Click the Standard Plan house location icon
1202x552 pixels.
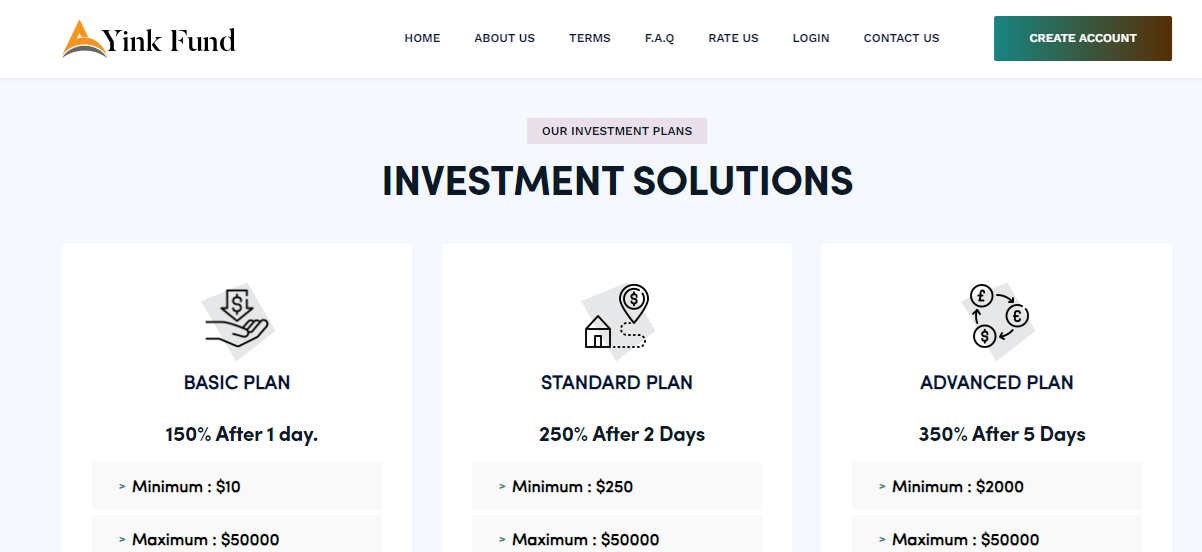(x=617, y=316)
